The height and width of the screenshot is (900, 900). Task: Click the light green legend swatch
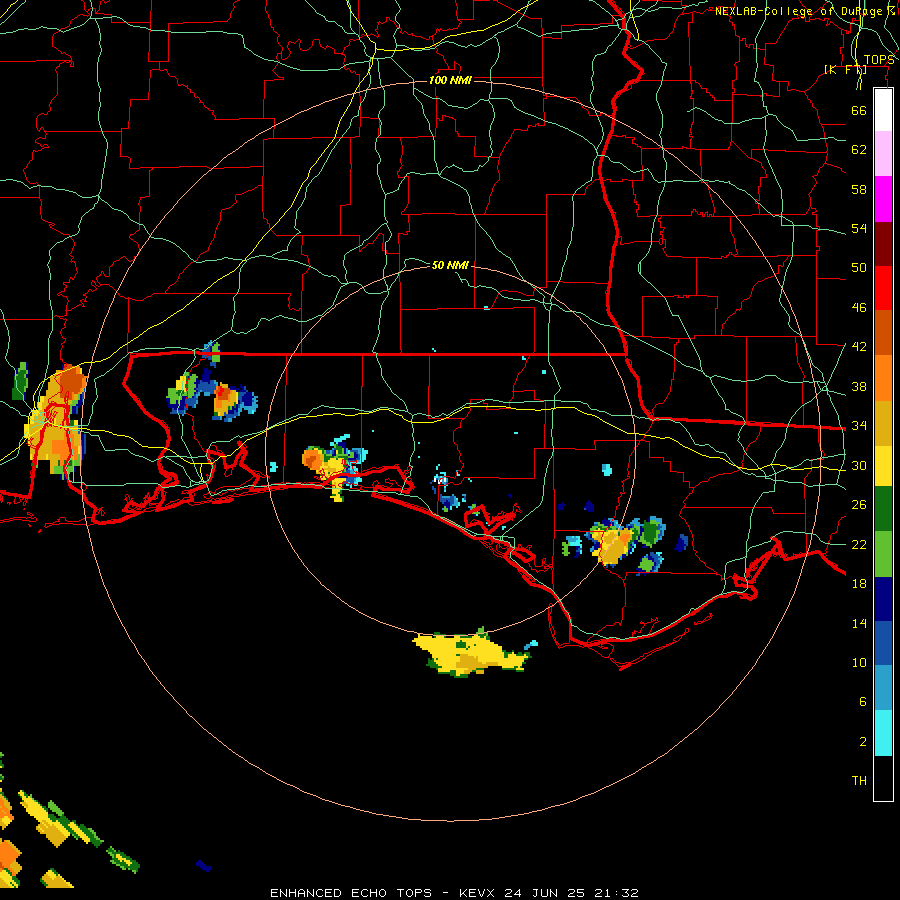coord(883,554)
